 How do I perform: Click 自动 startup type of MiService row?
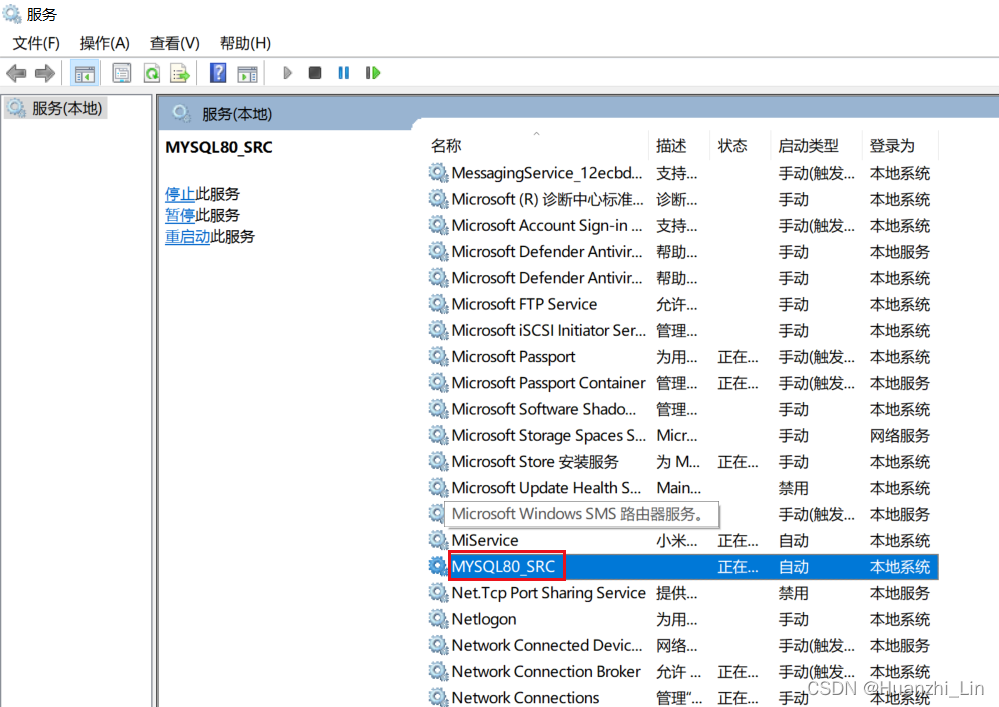click(x=794, y=541)
